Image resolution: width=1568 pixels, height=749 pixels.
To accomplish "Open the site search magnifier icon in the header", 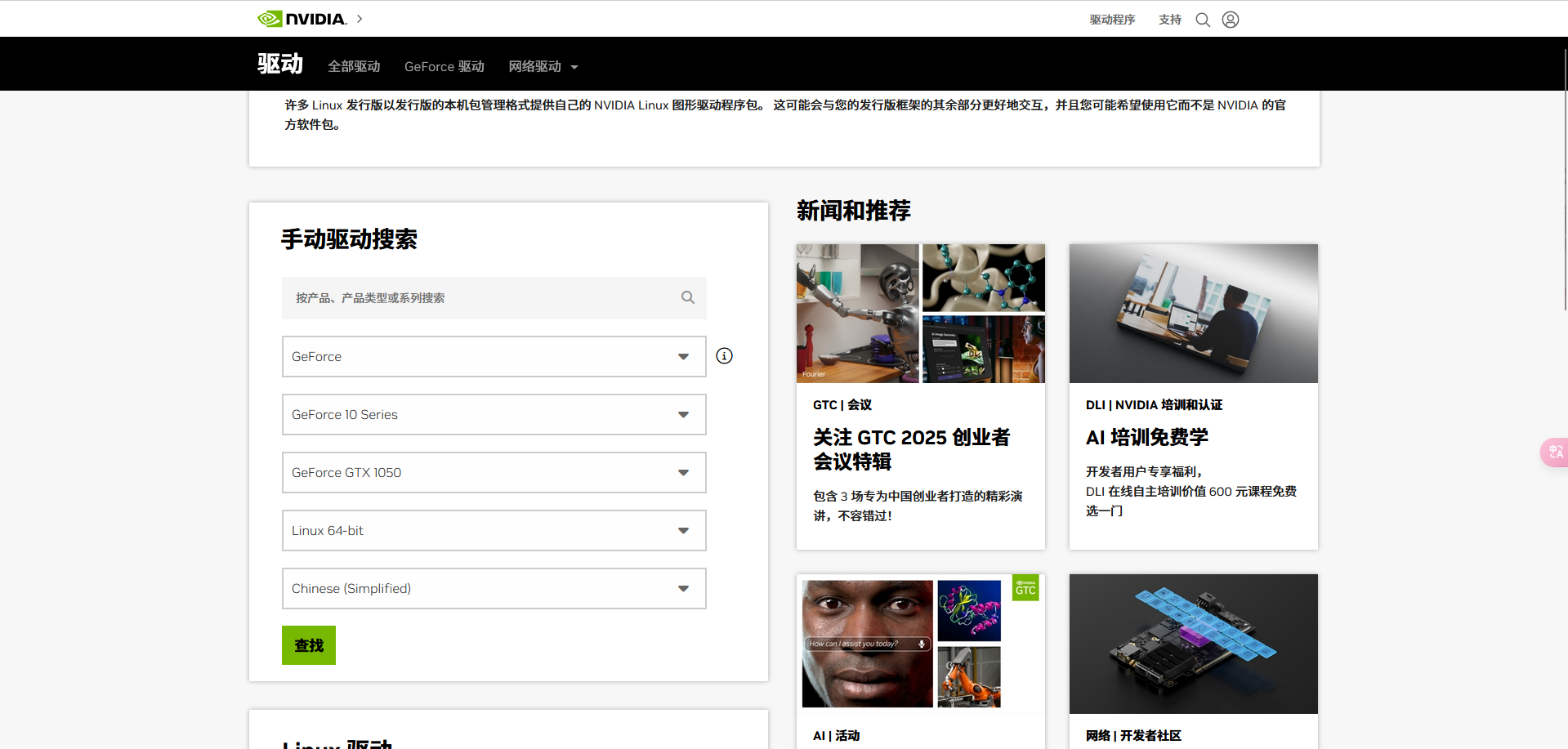I will [x=1203, y=20].
